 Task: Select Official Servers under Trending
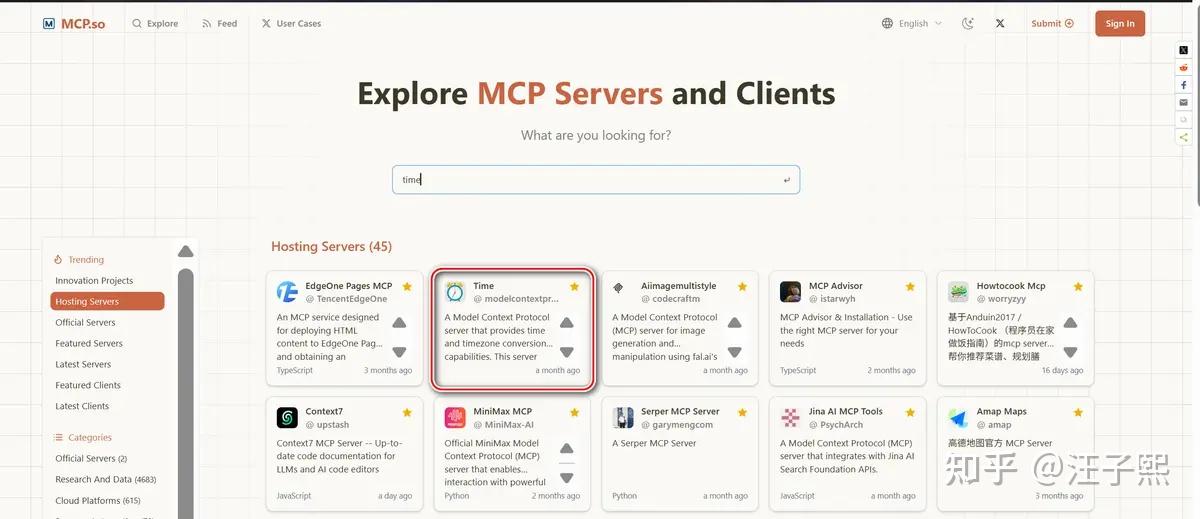[85, 323]
